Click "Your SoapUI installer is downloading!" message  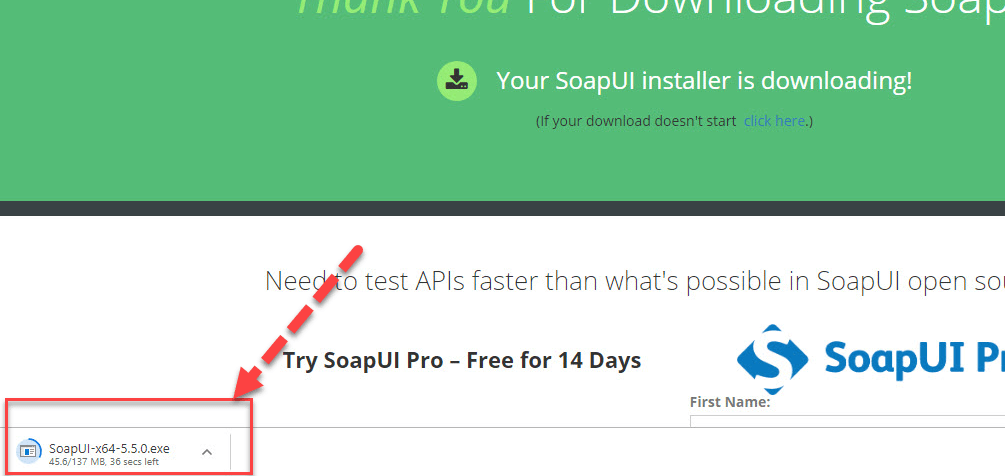point(704,81)
